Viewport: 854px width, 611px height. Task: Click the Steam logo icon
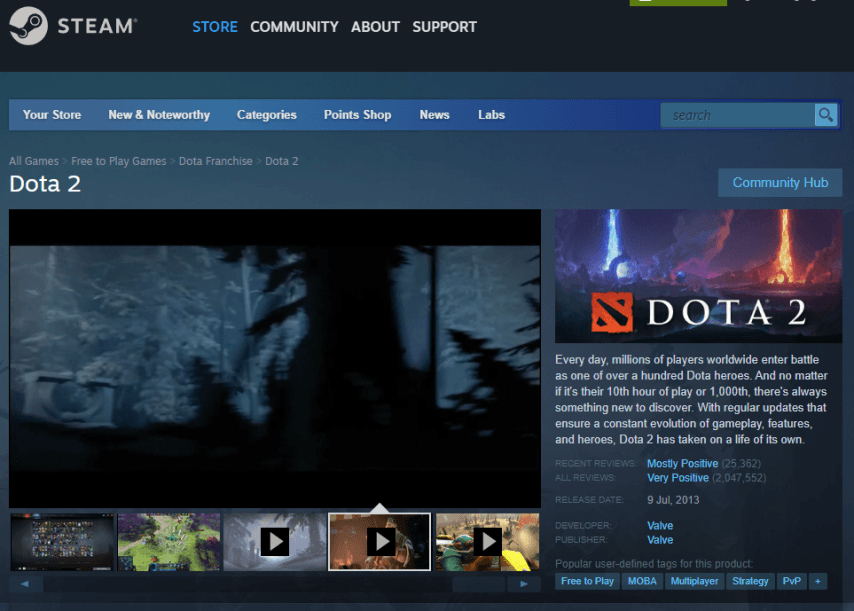tap(29, 26)
